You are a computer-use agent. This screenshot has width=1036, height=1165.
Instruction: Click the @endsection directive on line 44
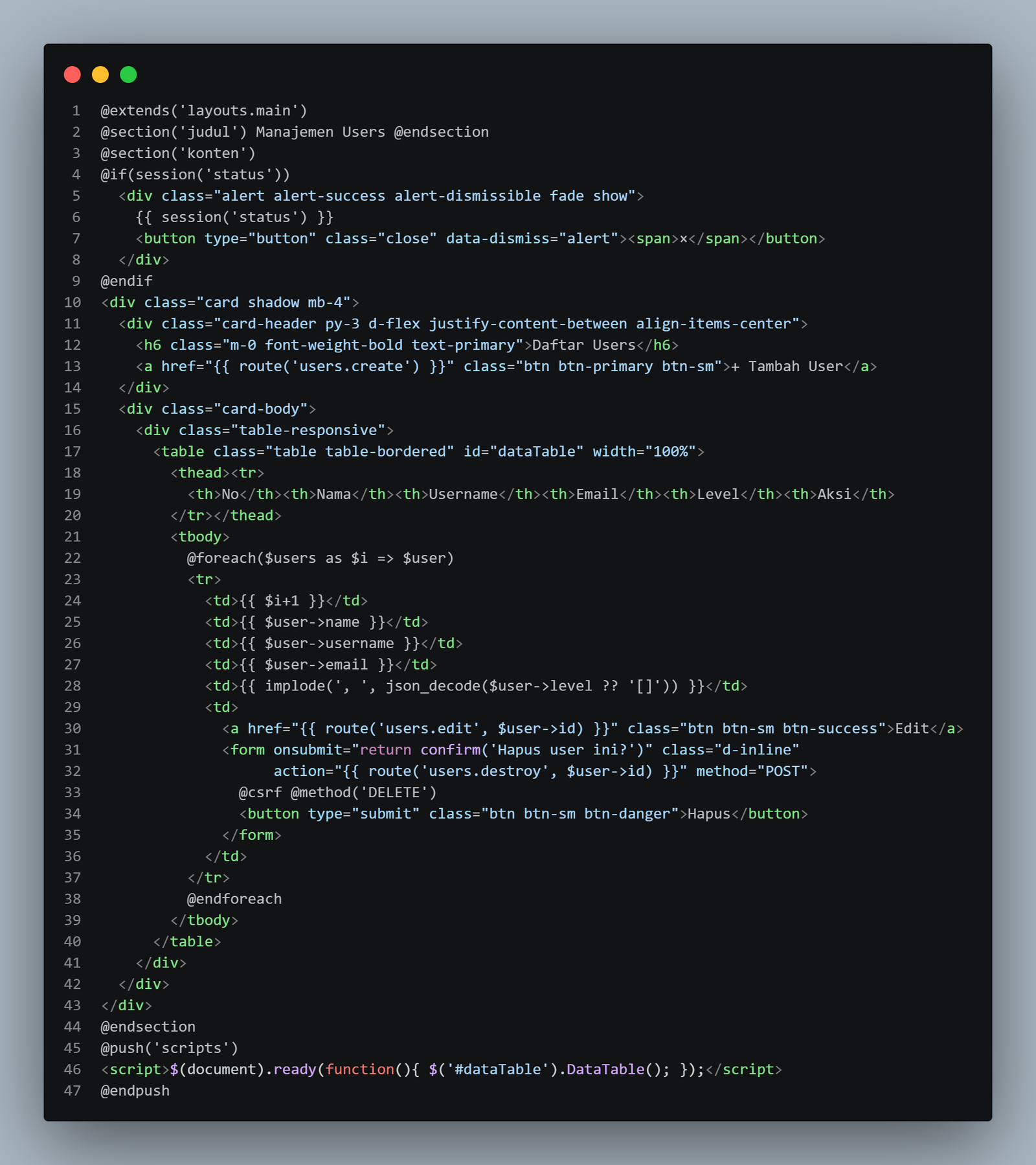[148, 1027]
